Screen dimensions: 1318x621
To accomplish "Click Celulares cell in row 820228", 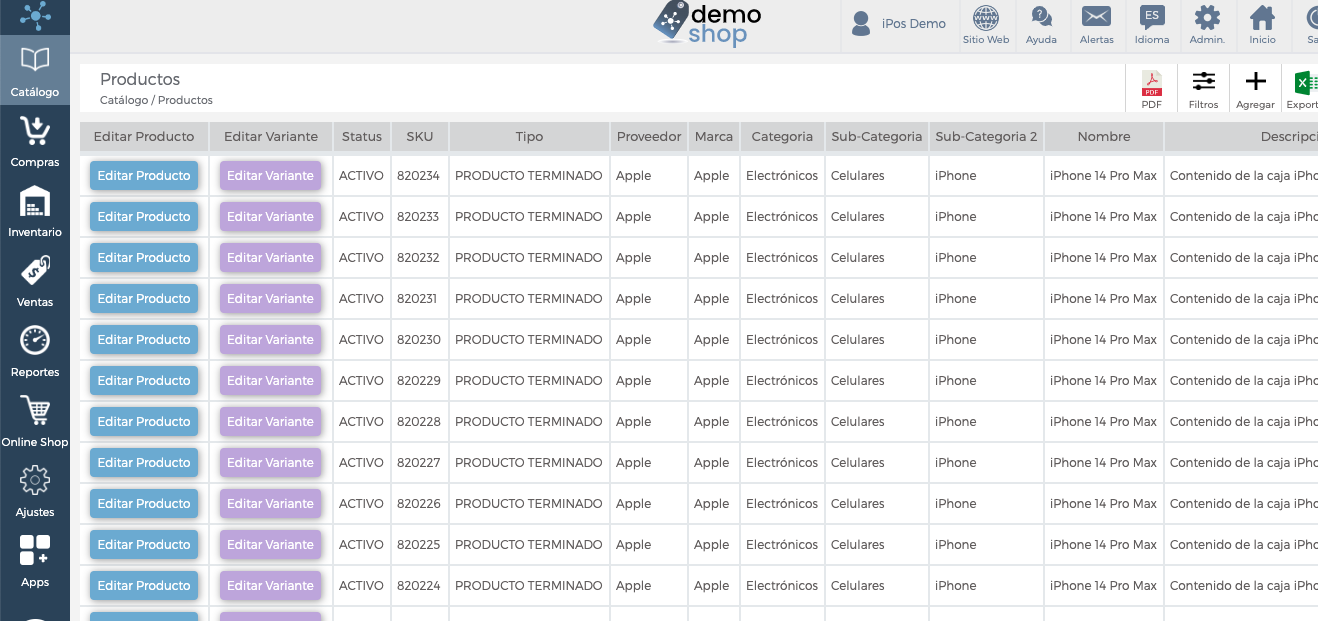I will 877,422.
